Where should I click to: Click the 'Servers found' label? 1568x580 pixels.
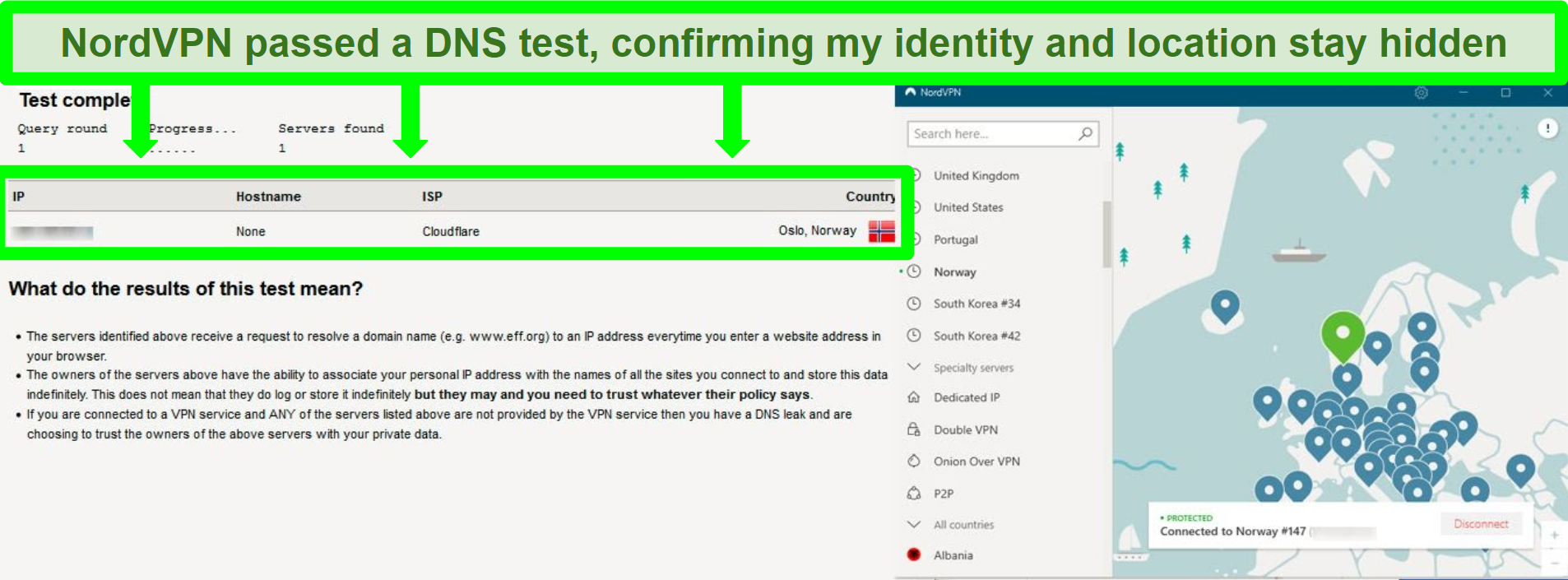coord(331,128)
